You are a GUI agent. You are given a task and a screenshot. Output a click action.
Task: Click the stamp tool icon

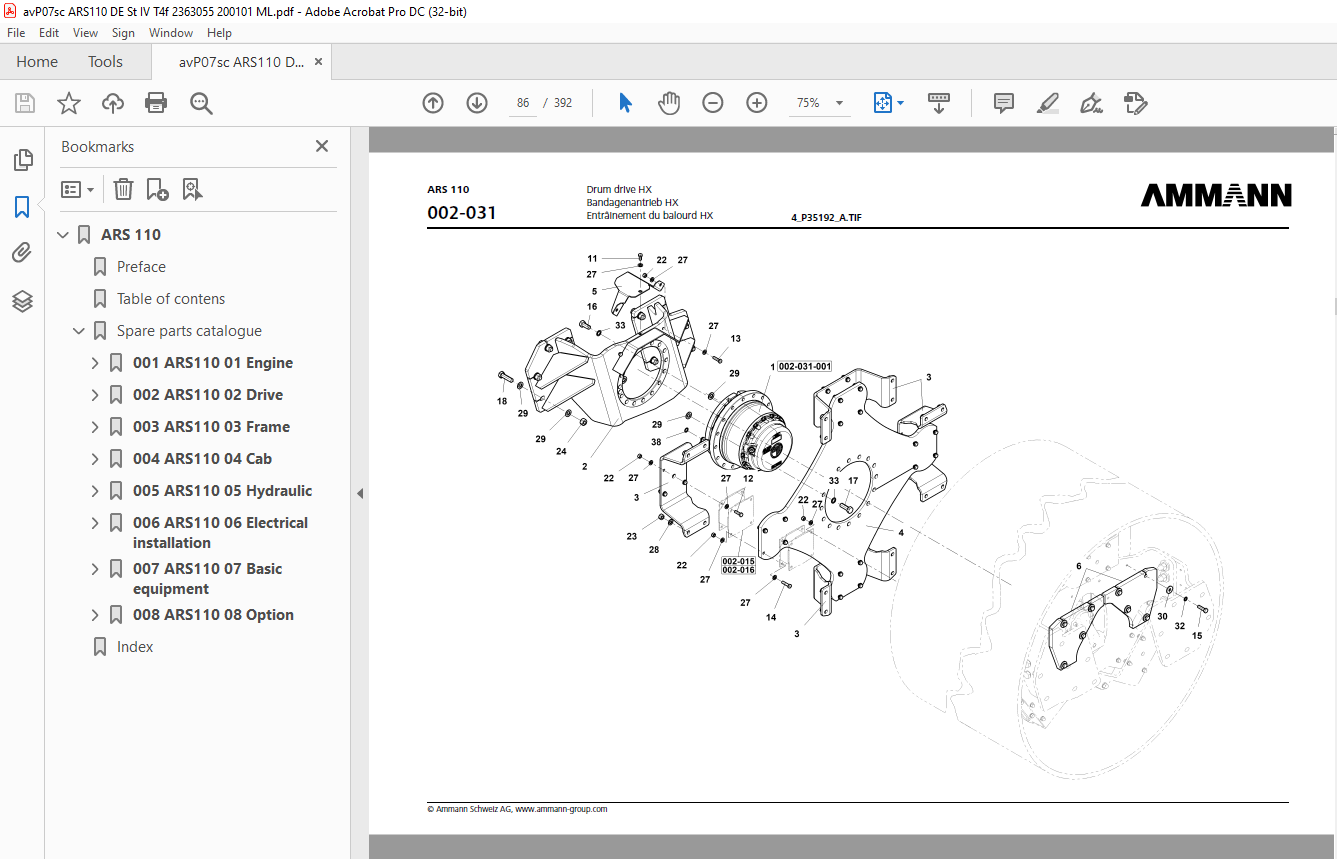click(1135, 103)
